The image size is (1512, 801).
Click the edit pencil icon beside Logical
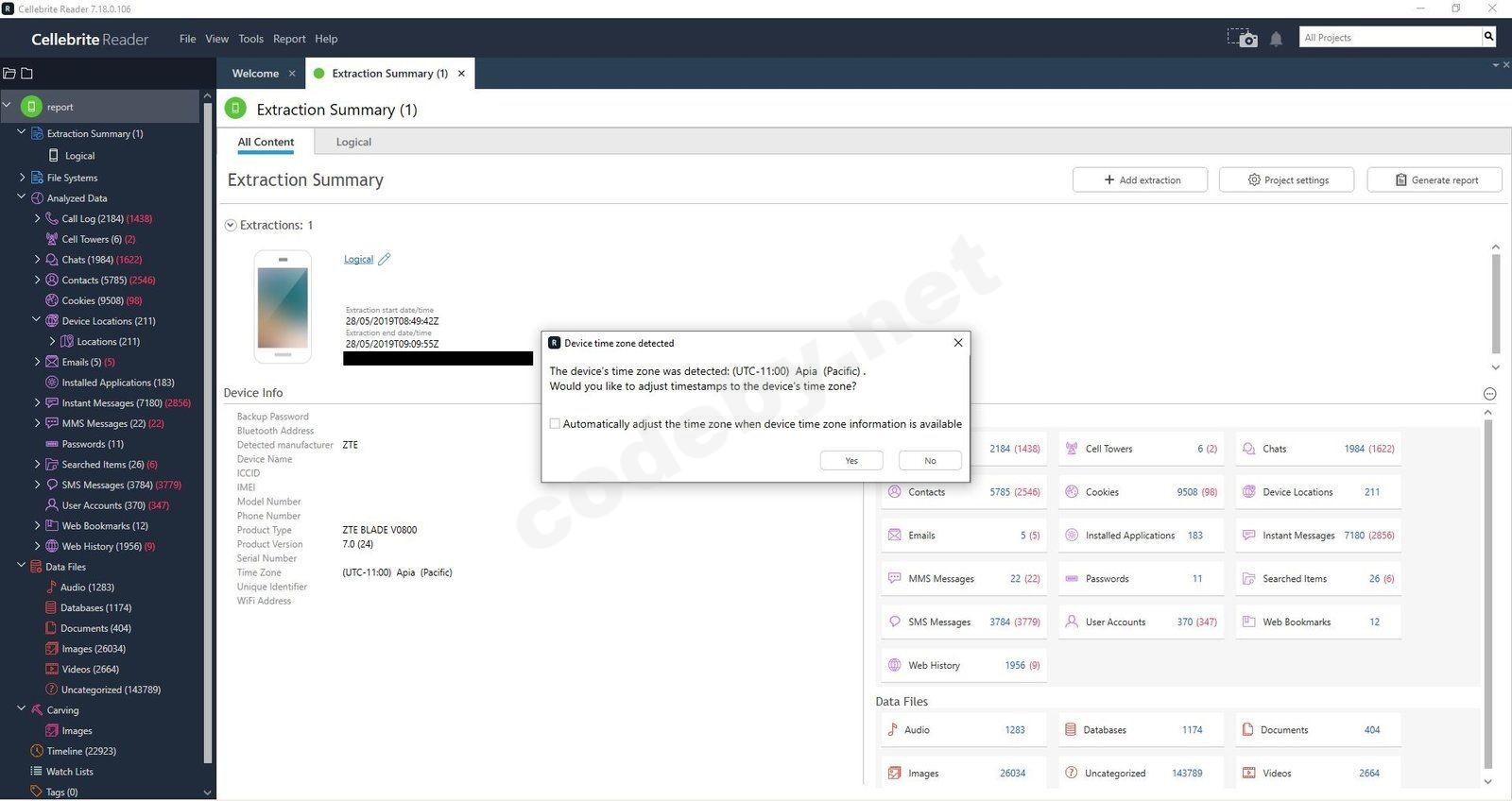pyautogui.click(x=384, y=259)
